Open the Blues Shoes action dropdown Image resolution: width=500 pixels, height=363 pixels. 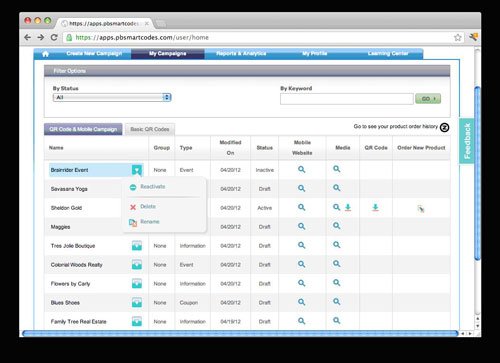[x=137, y=303]
